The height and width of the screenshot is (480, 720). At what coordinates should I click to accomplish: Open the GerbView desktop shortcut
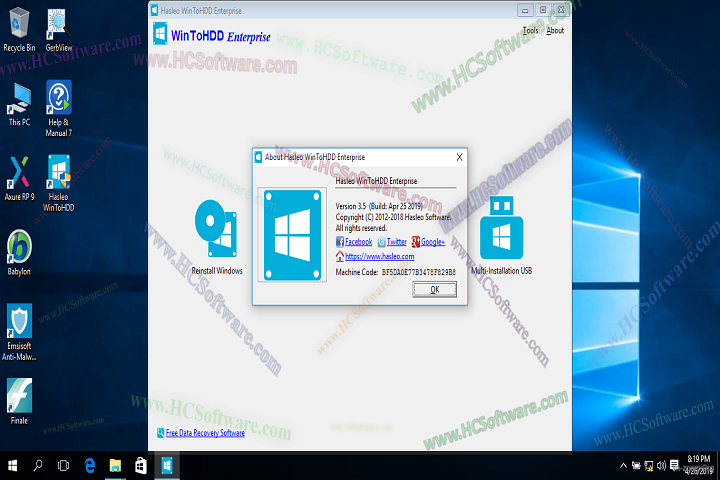(x=59, y=30)
